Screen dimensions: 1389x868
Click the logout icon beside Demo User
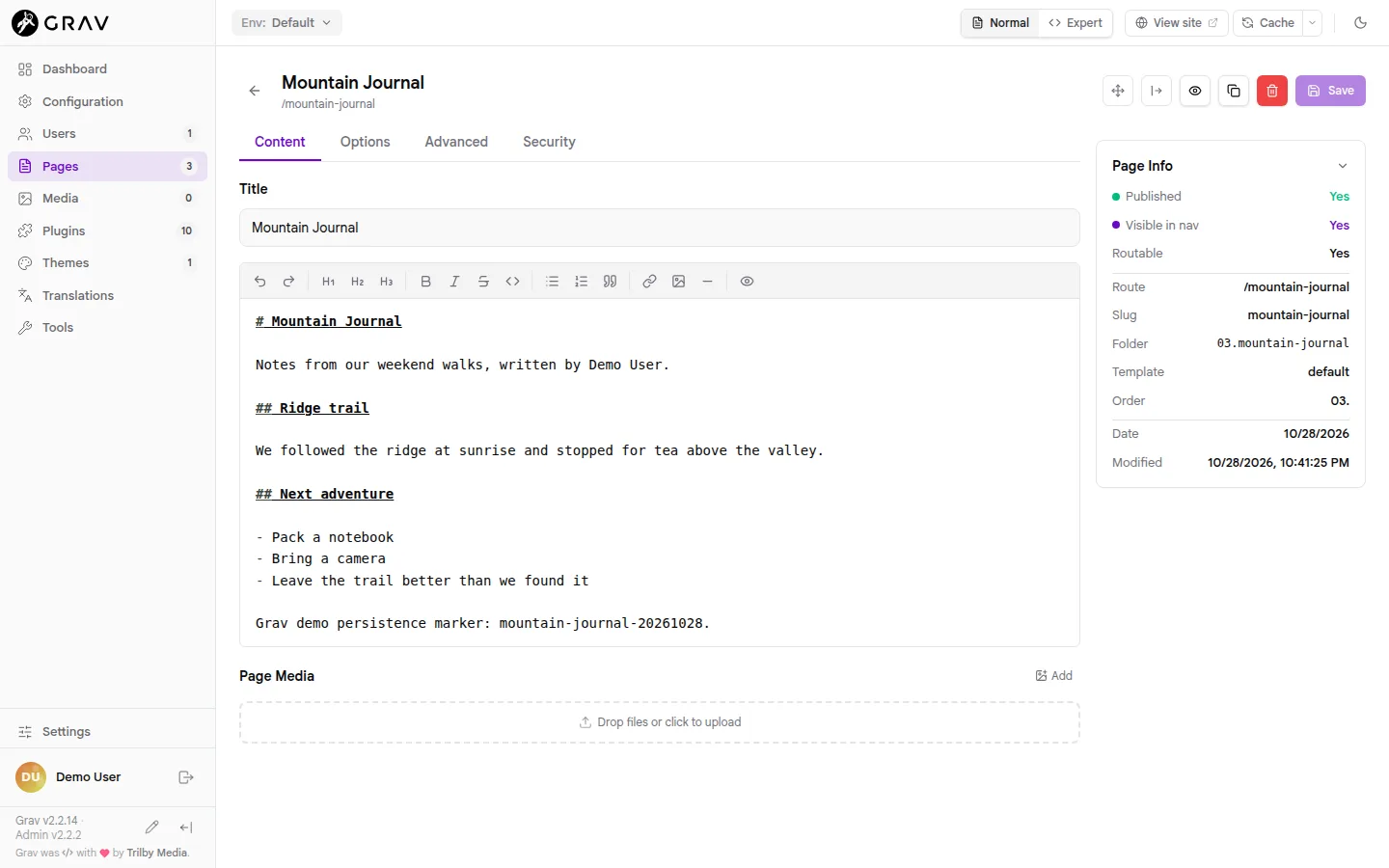[186, 777]
